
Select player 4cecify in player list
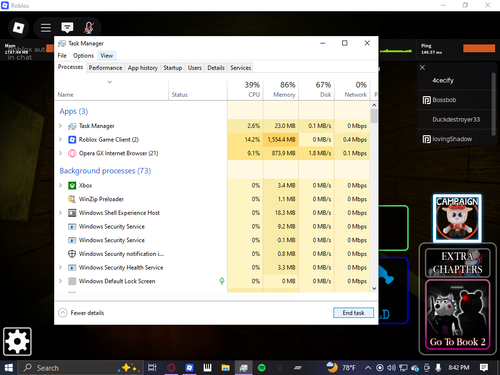click(443, 80)
